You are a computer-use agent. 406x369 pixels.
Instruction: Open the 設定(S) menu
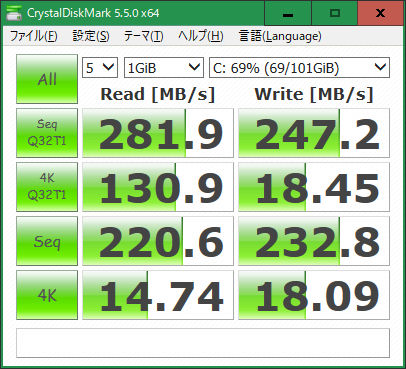coord(91,36)
